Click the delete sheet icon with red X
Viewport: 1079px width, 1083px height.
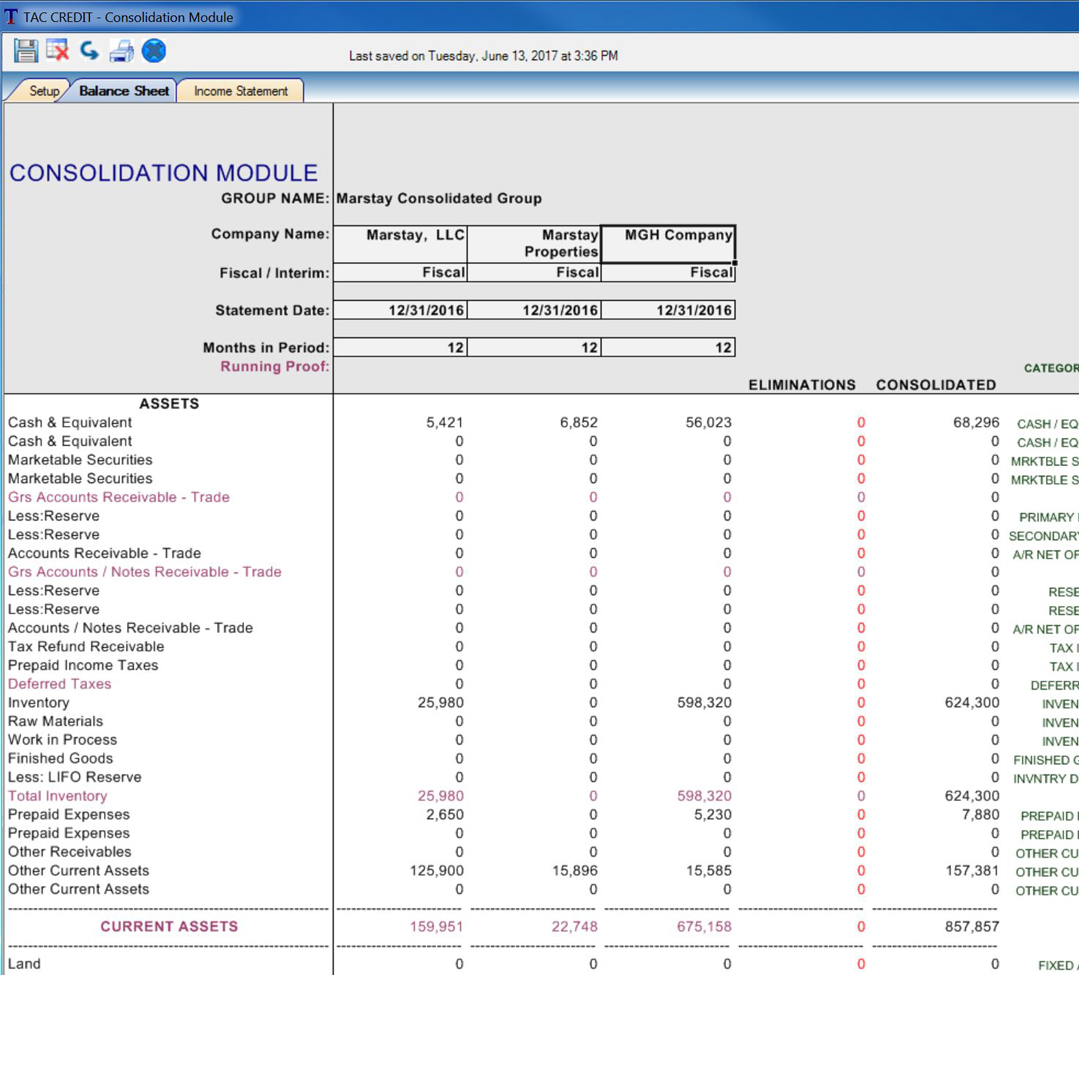[57, 50]
